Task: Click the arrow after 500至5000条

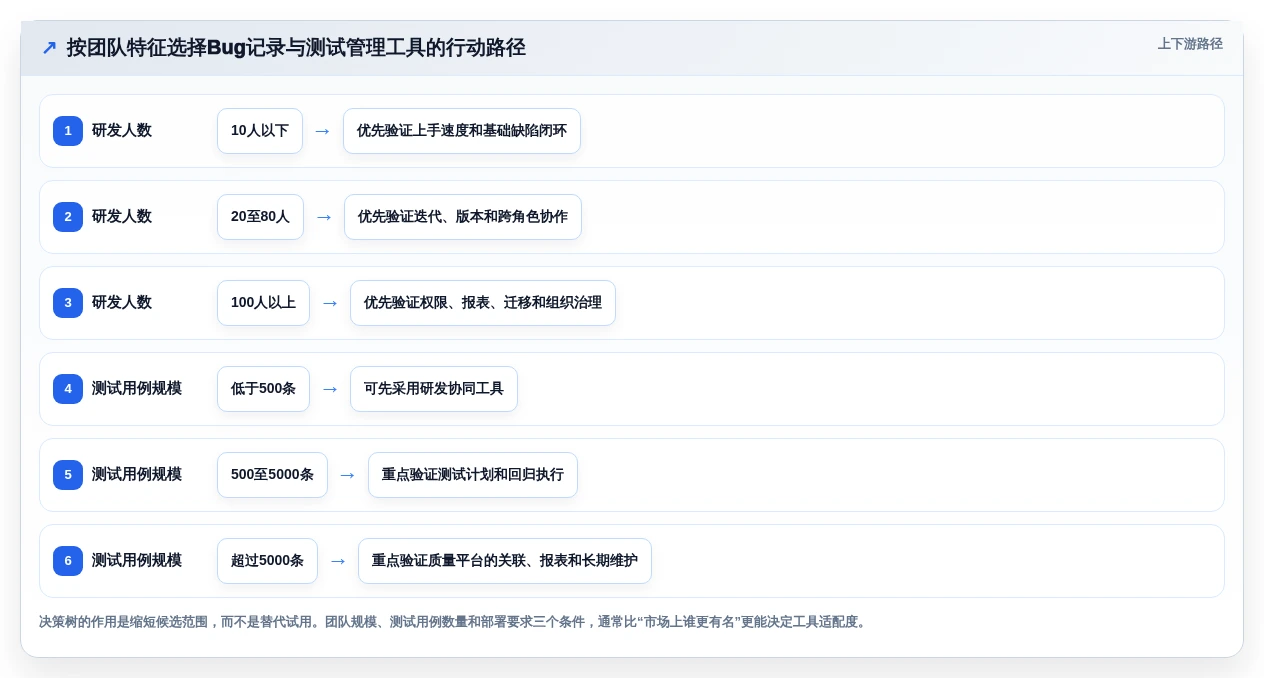Action: (348, 475)
